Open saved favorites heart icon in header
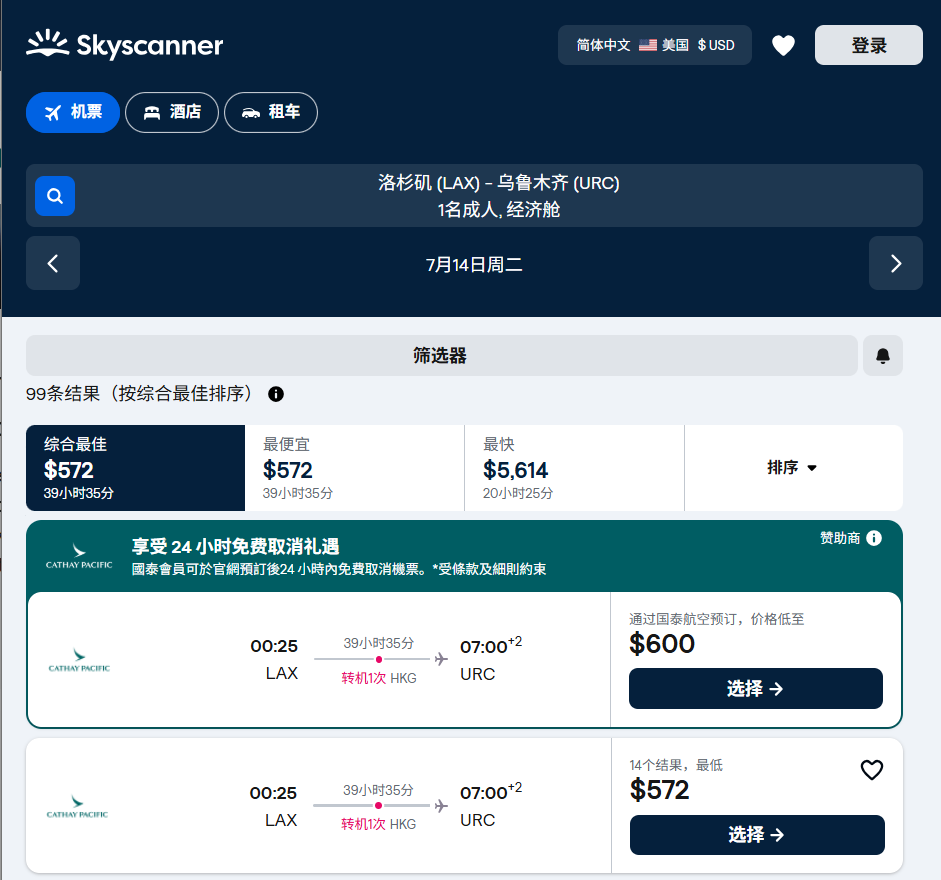The image size is (941, 880). [783, 45]
